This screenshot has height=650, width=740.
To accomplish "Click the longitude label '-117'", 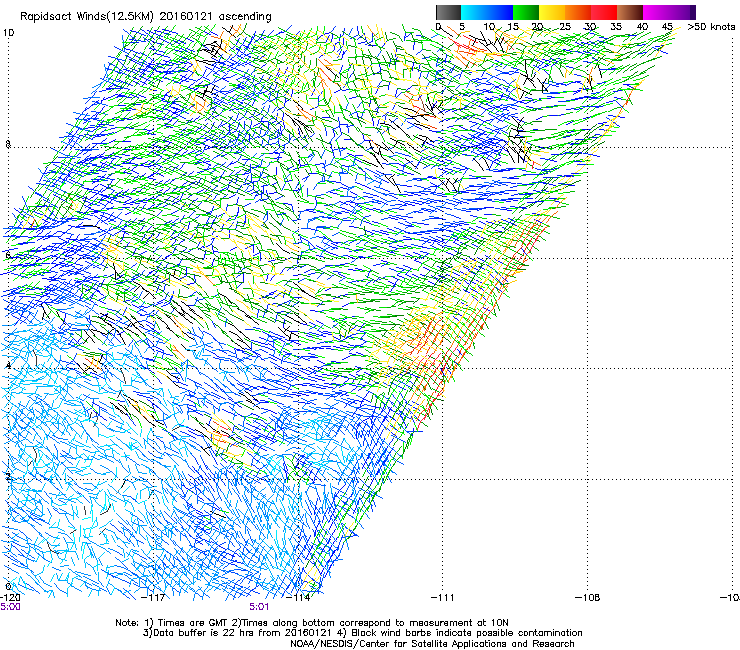I will click(x=153, y=598).
